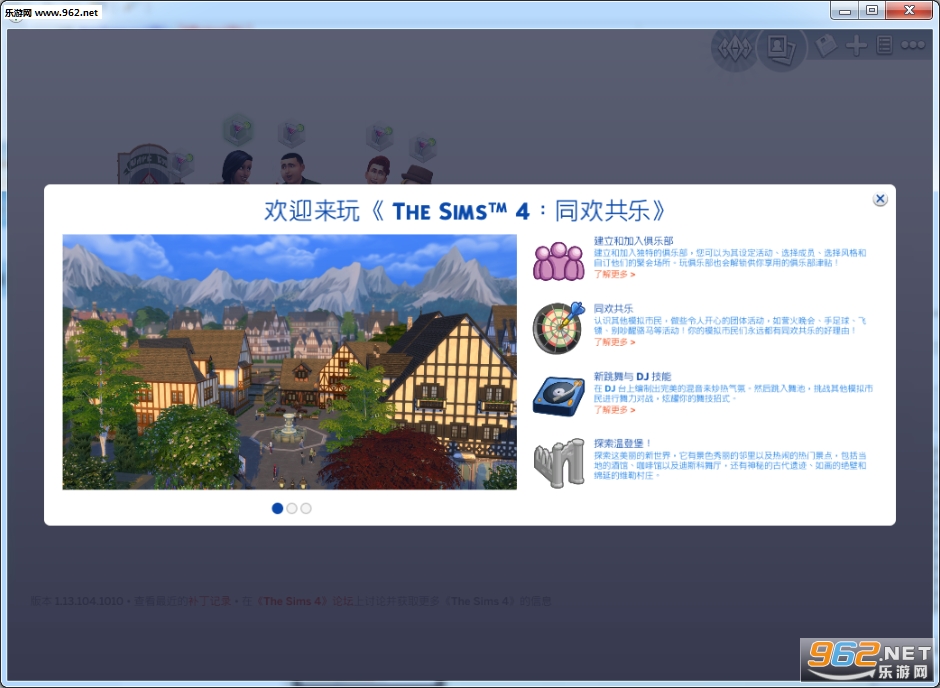940x688 pixels.
Task: Open the gallery photos icon
Action: pos(781,47)
